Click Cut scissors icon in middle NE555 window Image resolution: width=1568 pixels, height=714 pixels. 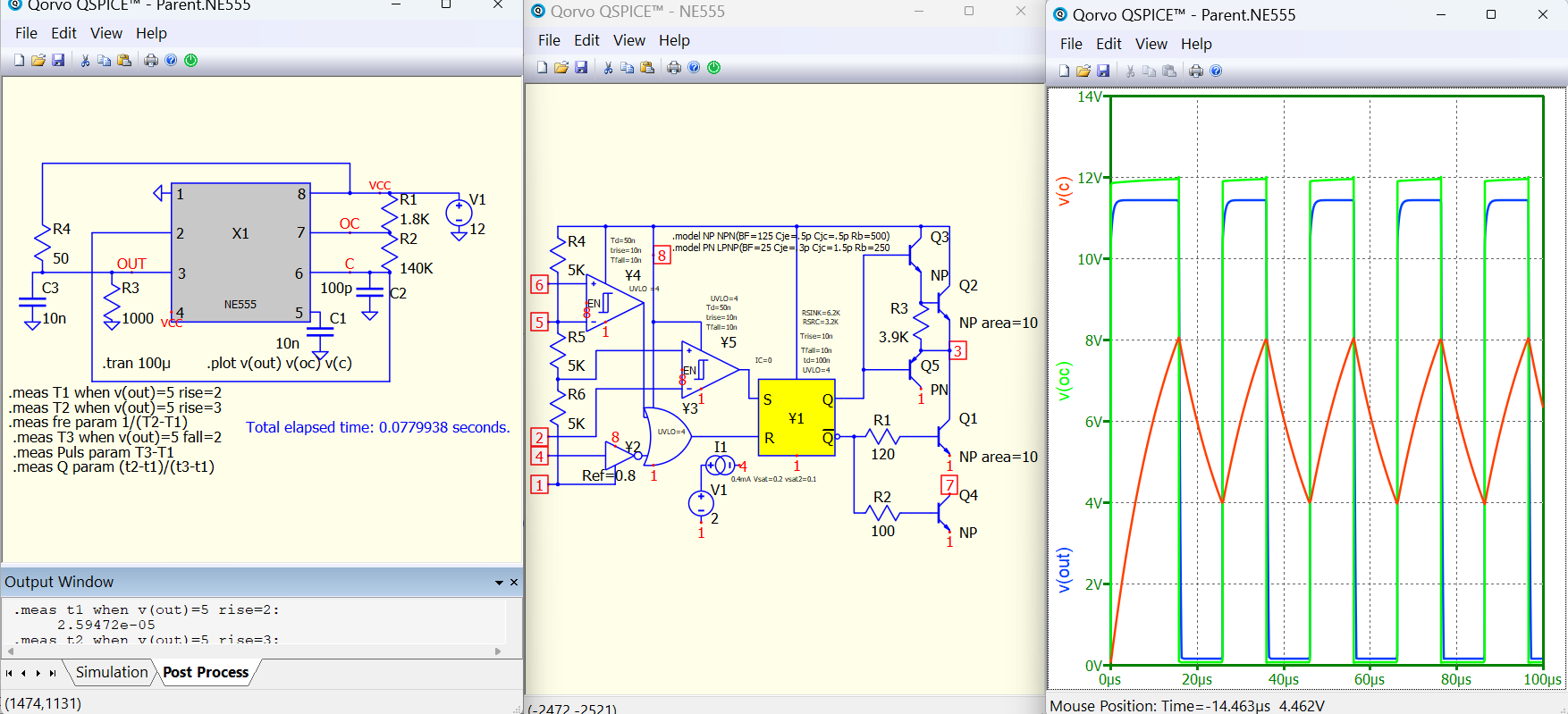point(608,68)
